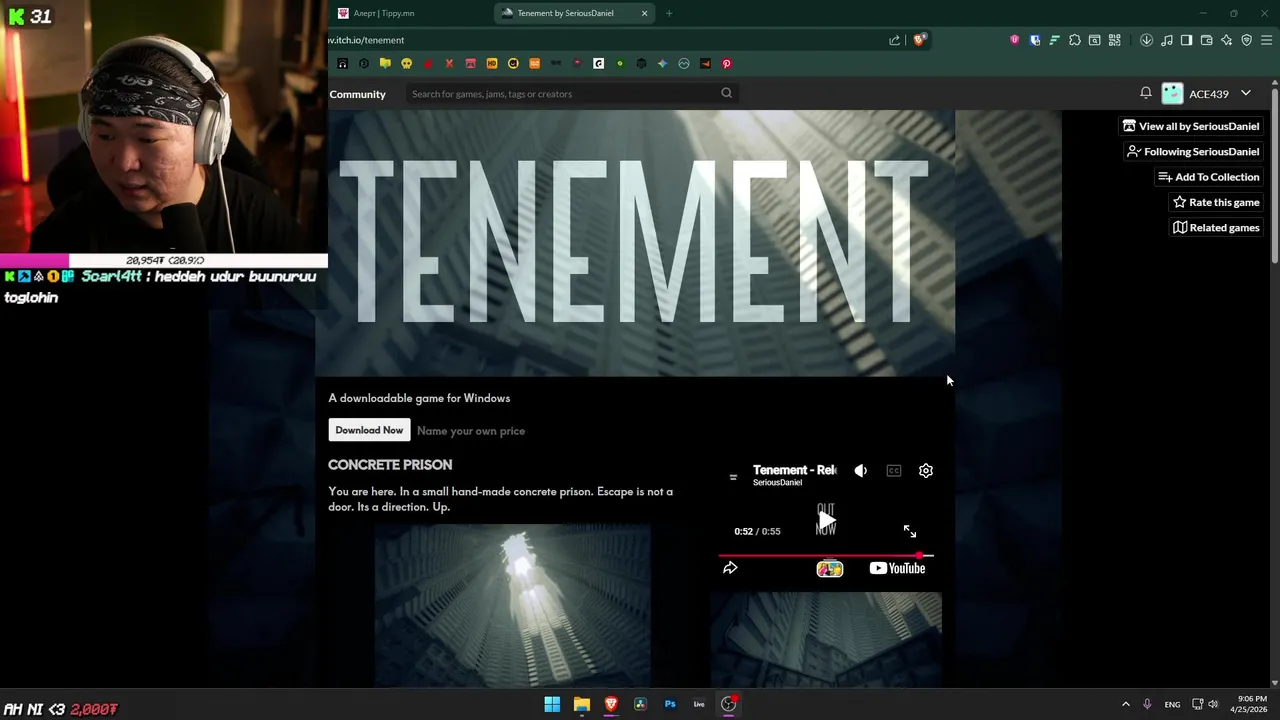Click the page vertical scrollbar
The height and width of the screenshot is (720, 1280).
click(x=1274, y=175)
